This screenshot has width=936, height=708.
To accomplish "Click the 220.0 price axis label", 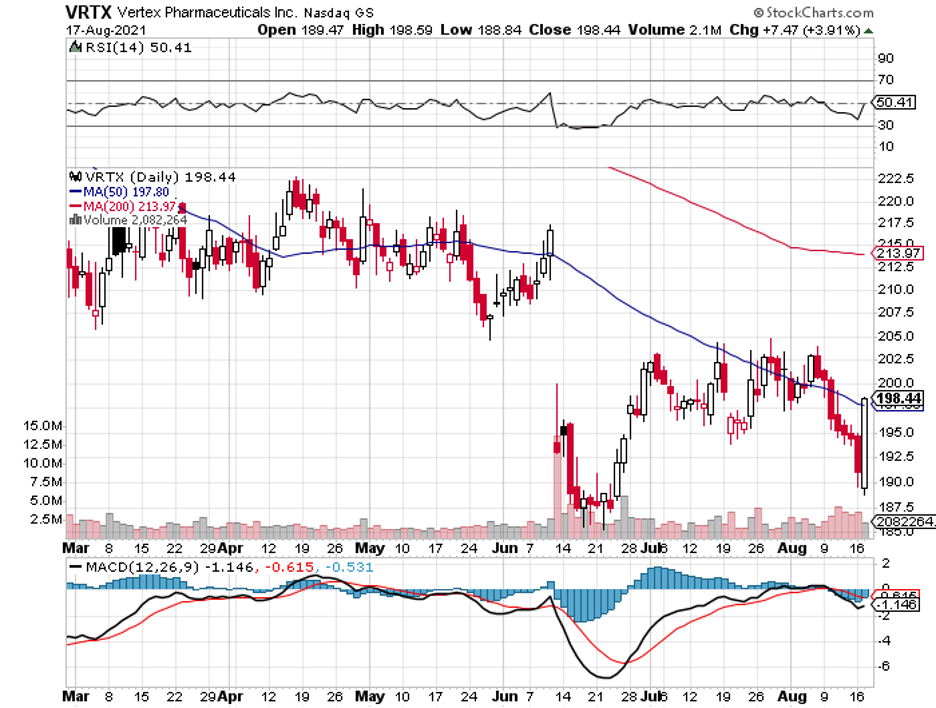I will [x=896, y=201].
